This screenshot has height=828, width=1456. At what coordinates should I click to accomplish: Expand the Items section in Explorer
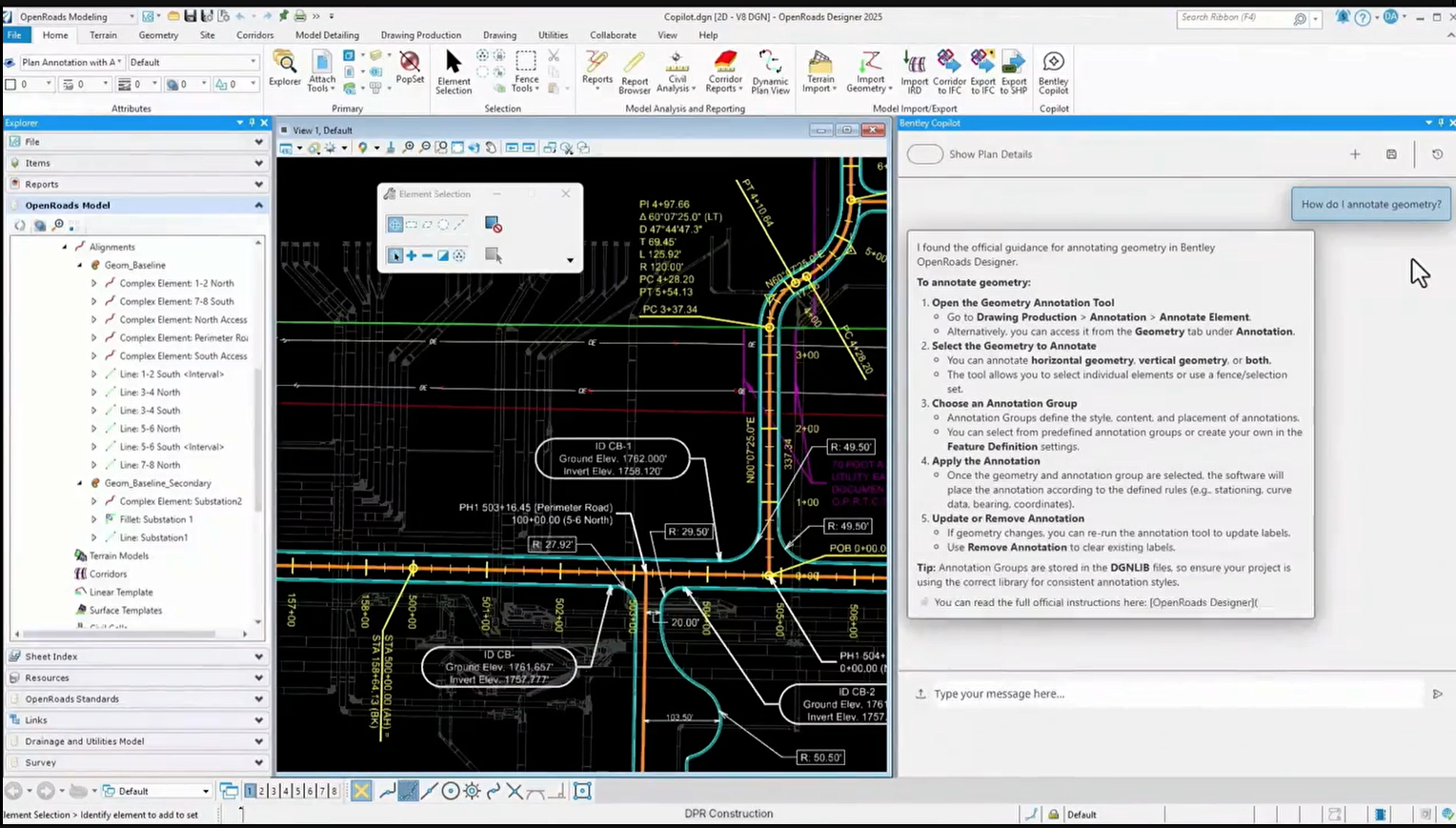tap(136, 163)
